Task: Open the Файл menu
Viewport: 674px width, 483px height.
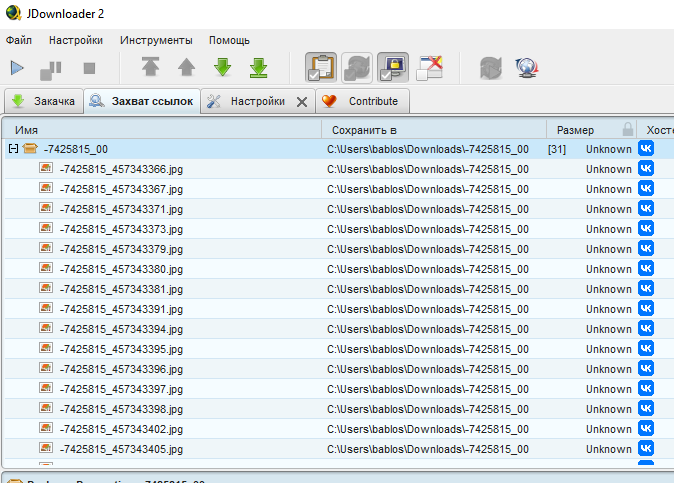Action: pyautogui.click(x=18, y=40)
